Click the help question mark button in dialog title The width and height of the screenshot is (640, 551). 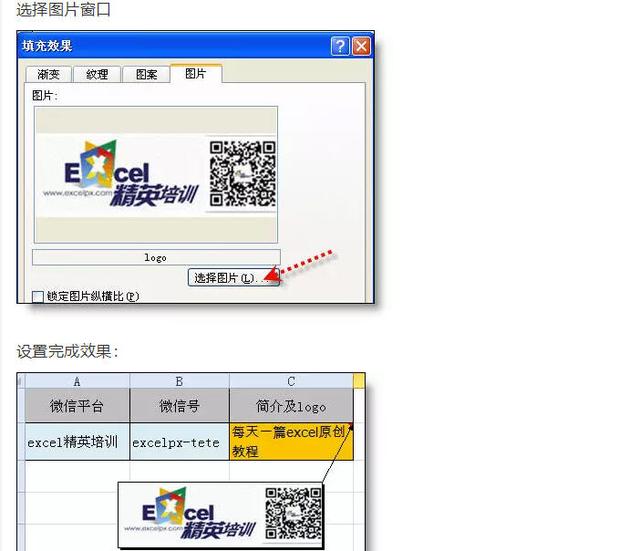(340, 46)
